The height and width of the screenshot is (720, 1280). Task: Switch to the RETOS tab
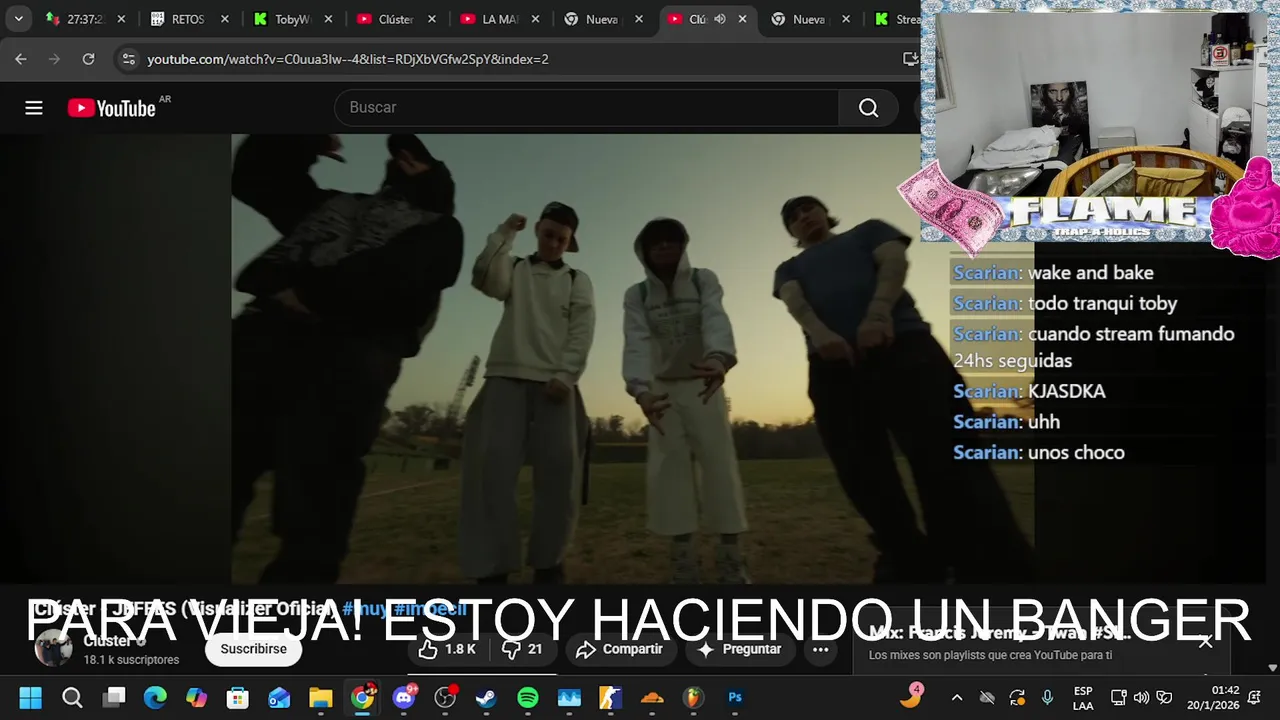coord(189,19)
